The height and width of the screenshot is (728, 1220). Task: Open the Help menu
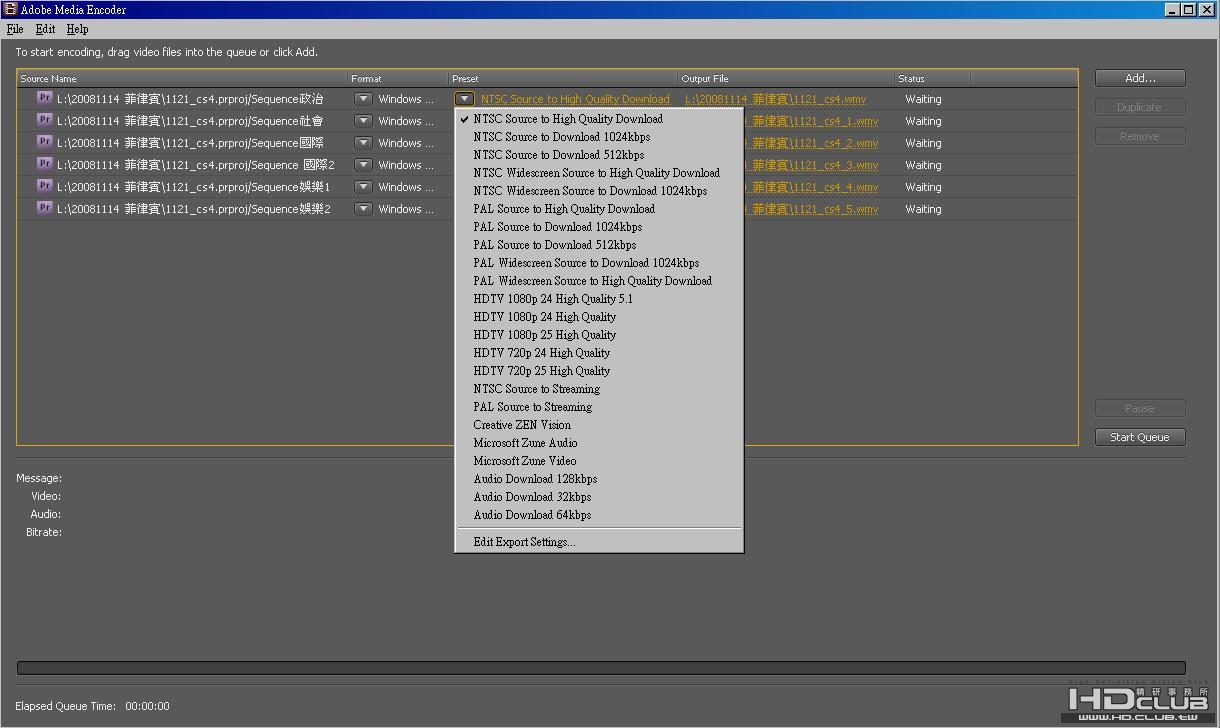(77, 29)
